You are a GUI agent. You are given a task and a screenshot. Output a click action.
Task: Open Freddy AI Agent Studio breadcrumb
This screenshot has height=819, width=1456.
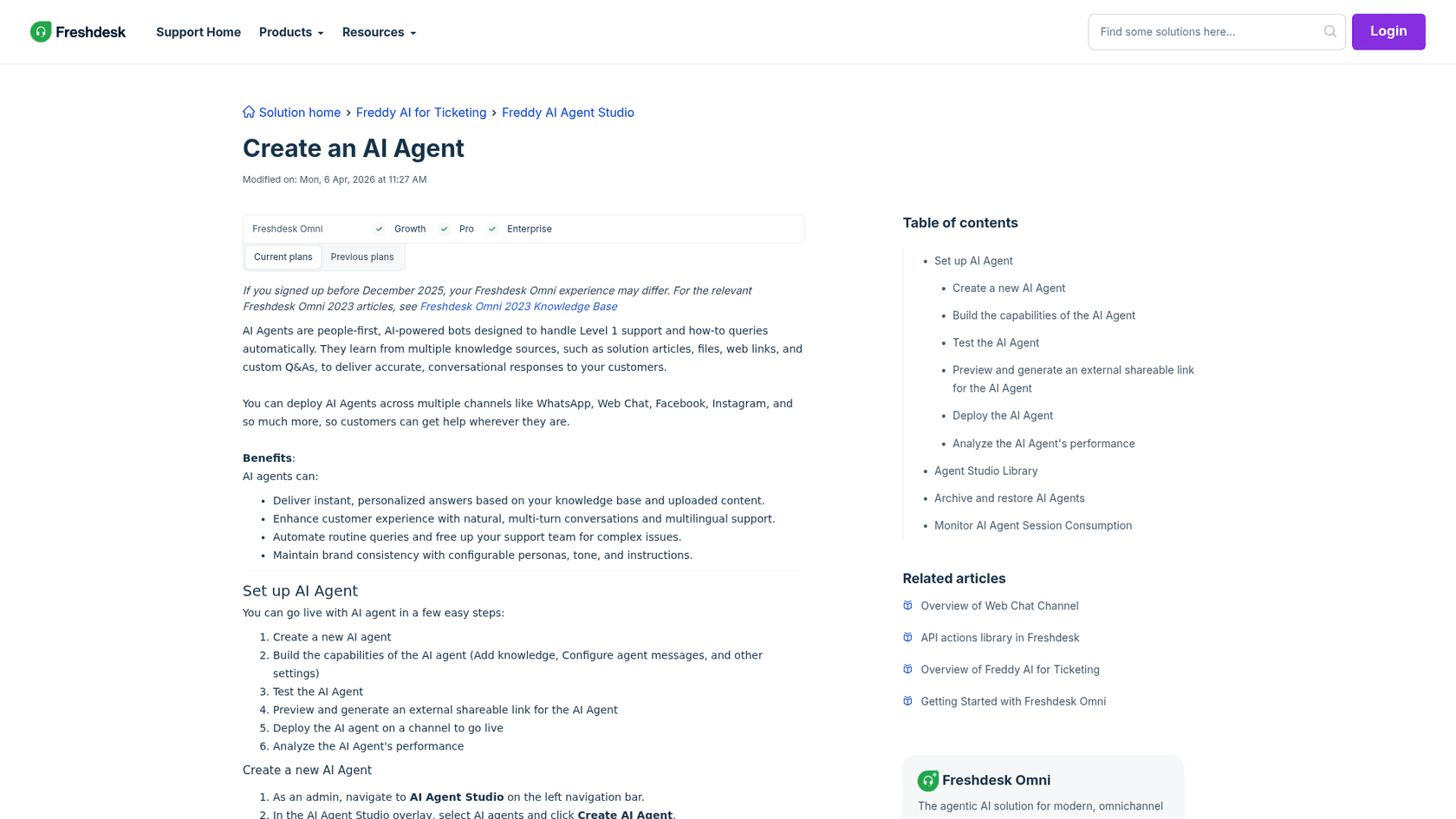(x=568, y=113)
